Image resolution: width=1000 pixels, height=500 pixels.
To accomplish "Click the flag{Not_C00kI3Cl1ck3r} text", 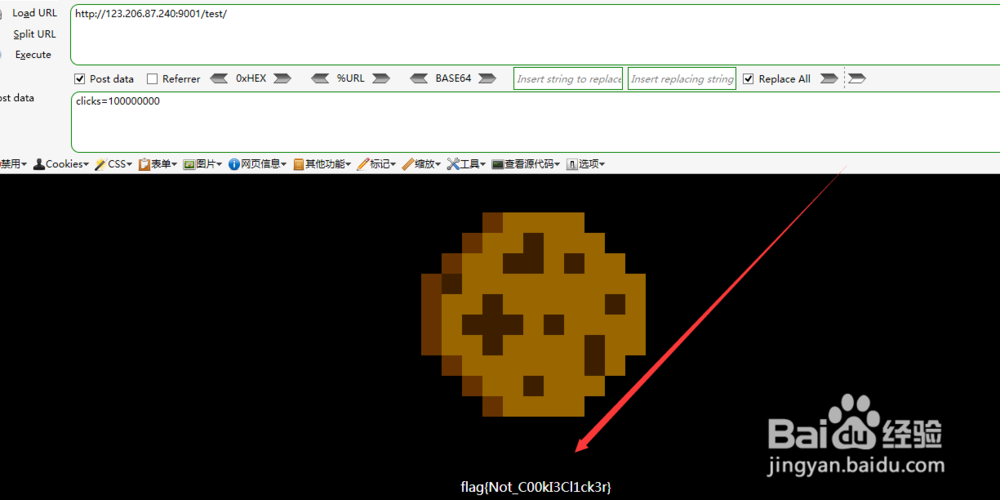I will click(x=536, y=487).
